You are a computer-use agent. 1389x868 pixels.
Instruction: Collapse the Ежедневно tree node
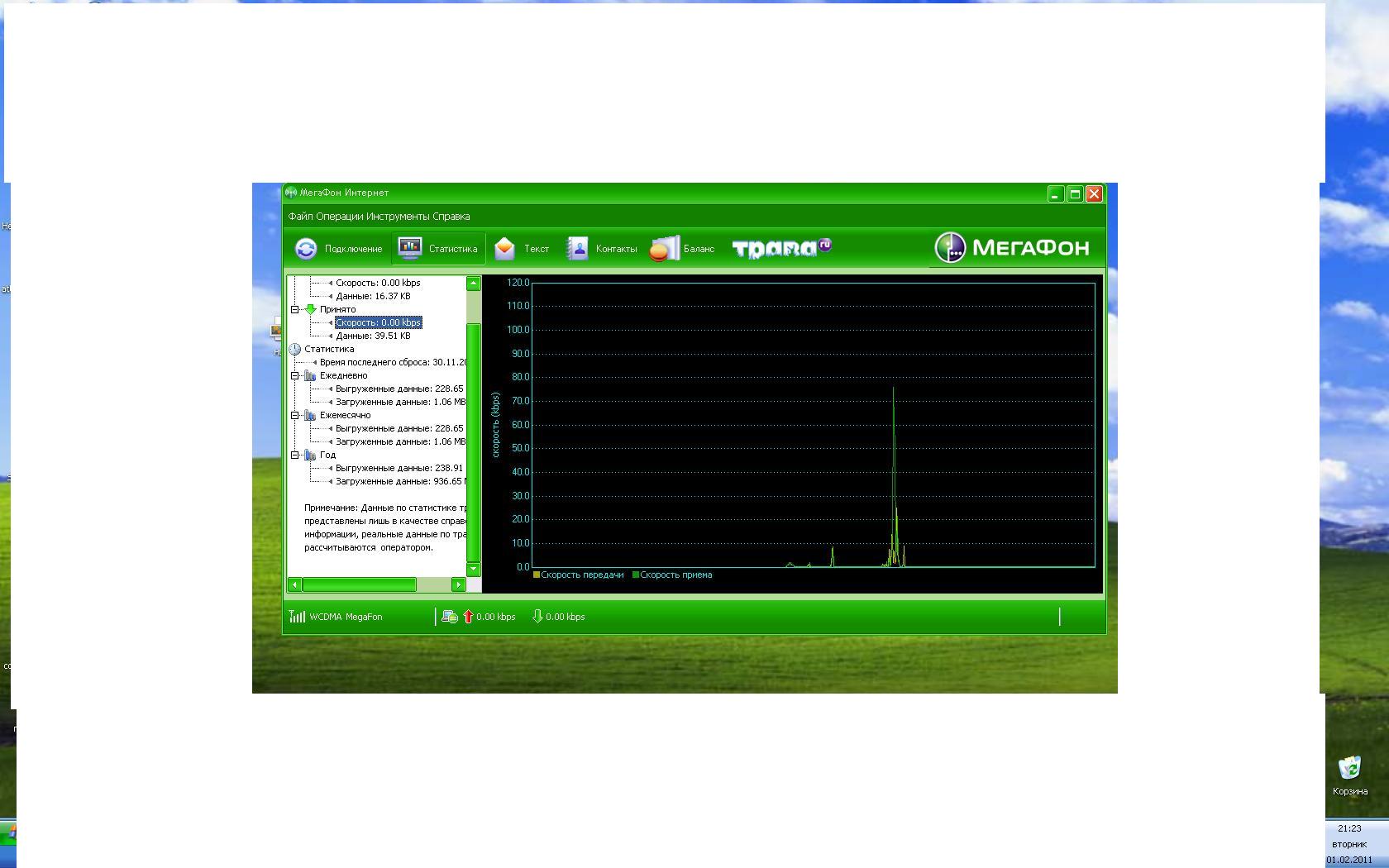(295, 375)
